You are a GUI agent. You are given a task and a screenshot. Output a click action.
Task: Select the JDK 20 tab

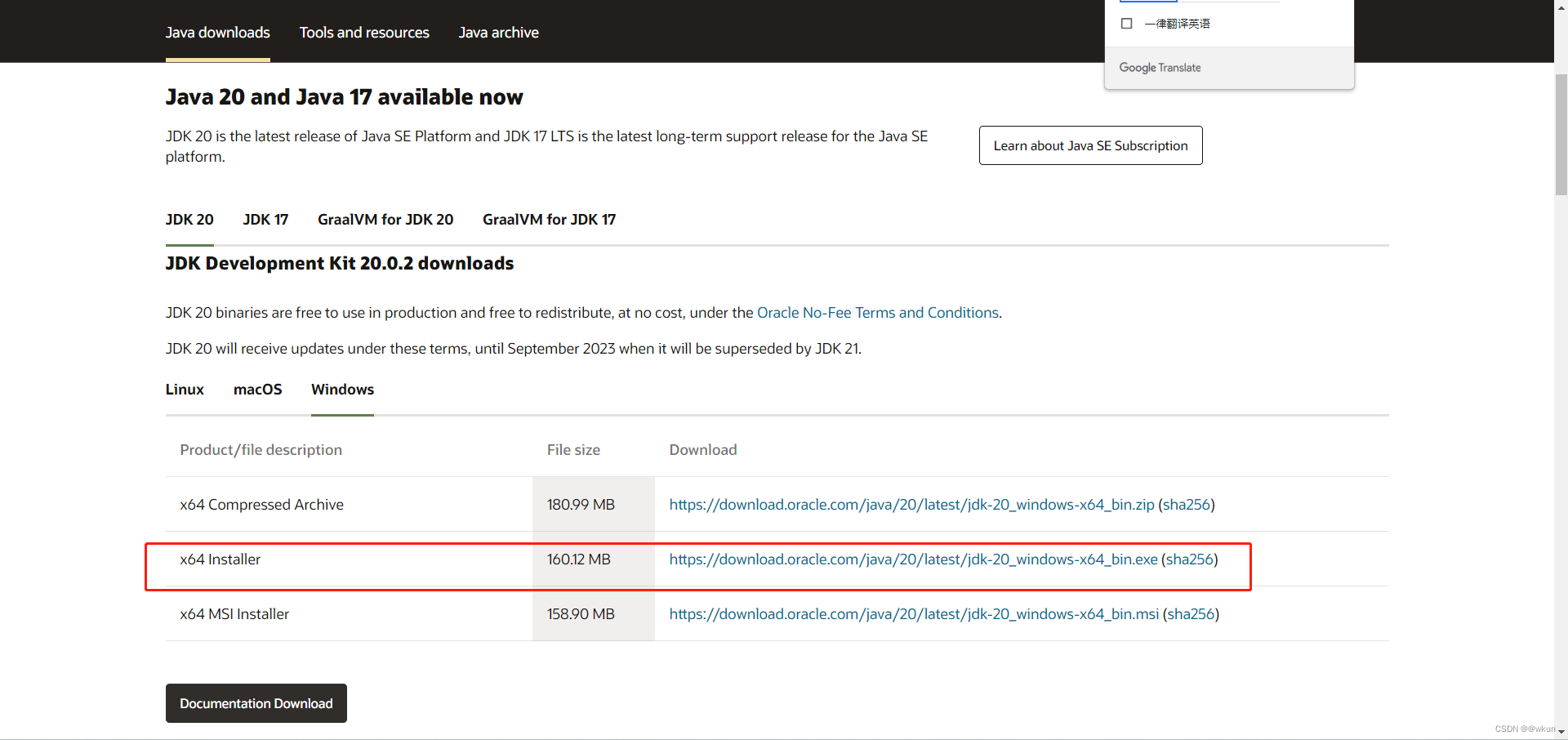[x=189, y=220]
